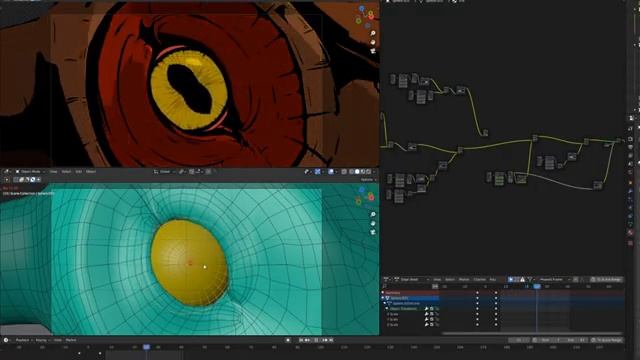The width and height of the screenshot is (640, 360).
Task: Switch to solid viewport shading
Action: tap(357, 171)
